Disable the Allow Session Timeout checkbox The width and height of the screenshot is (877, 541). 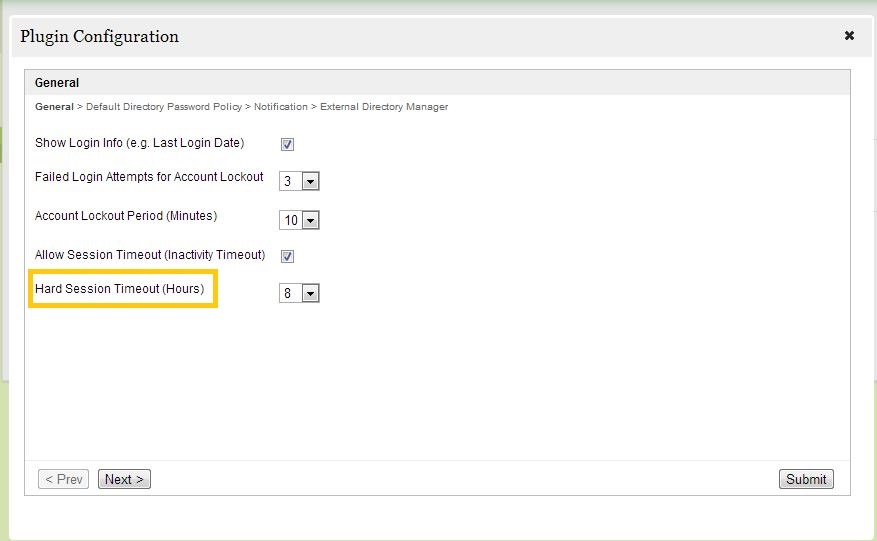coord(287,256)
